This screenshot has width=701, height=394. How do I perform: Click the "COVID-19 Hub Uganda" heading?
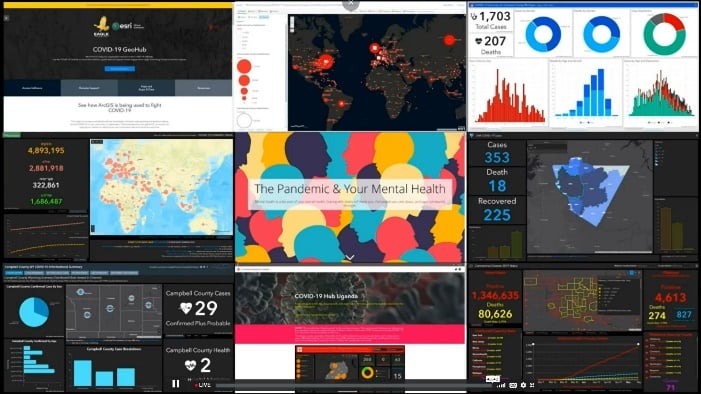(326, 296)
